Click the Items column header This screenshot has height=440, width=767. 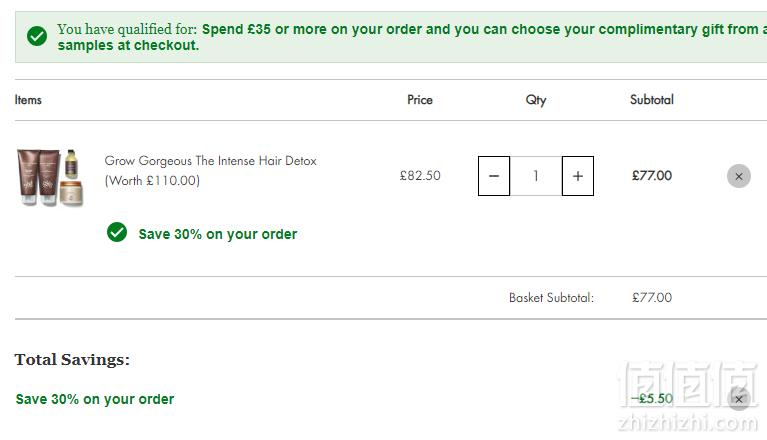click(x=28, y=100)
